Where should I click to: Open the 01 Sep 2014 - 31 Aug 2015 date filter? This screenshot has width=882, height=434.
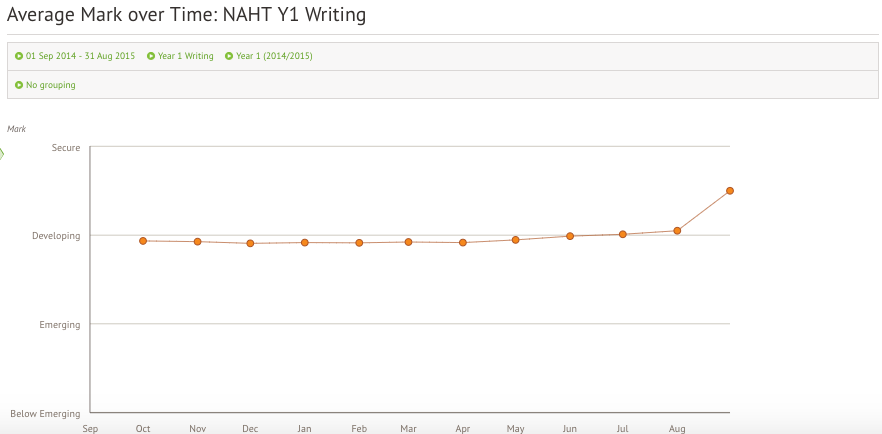pyautogui.click(x=81, y=56)
